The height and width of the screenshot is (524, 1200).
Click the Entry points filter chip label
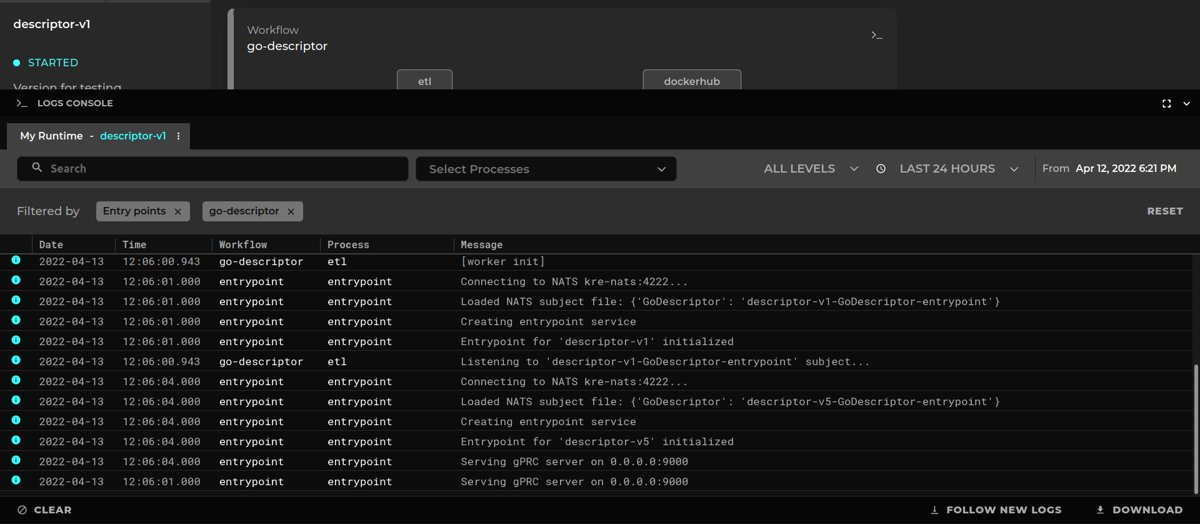(134, 212)
